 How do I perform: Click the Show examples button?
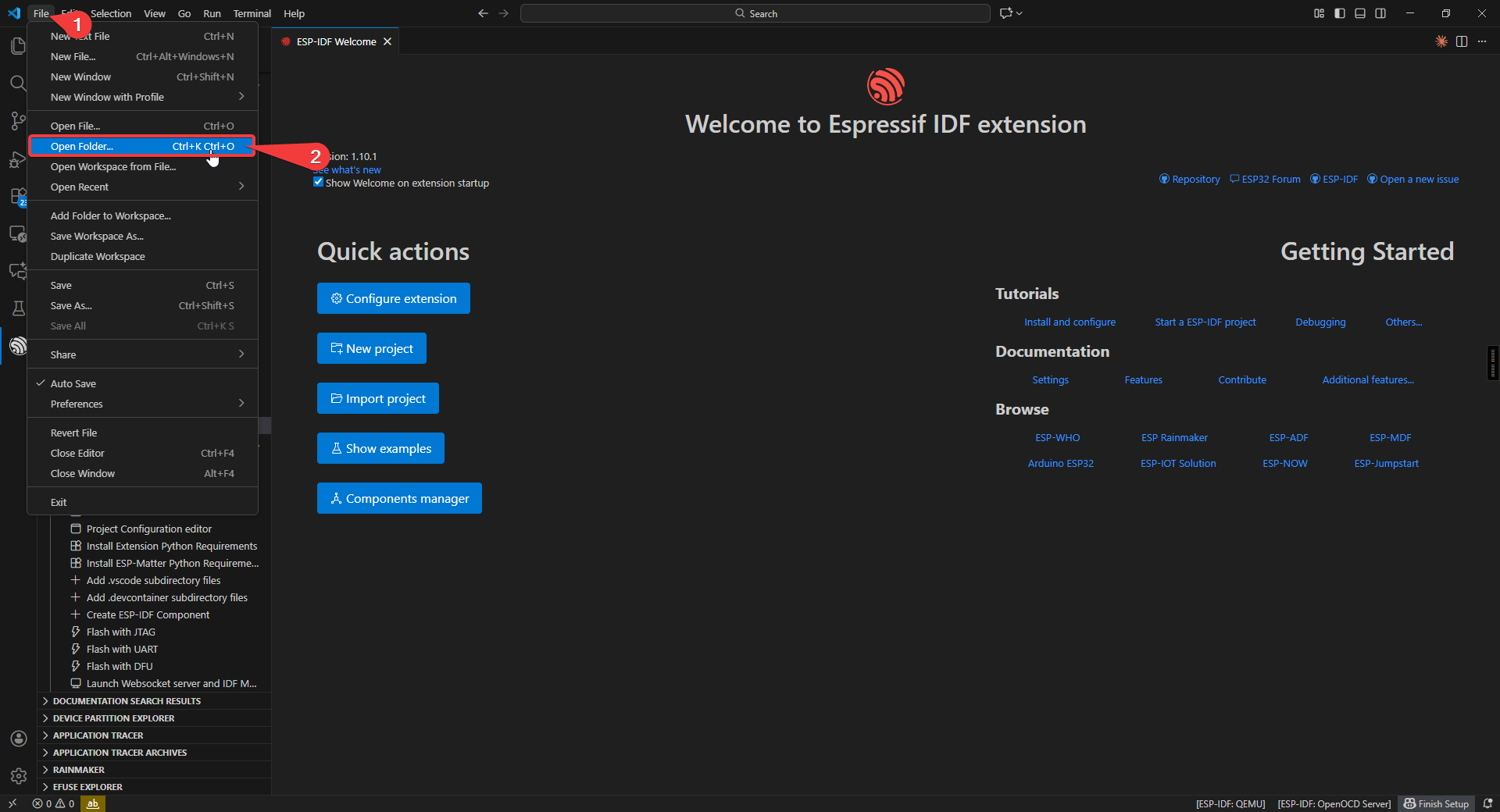point(380,448)
